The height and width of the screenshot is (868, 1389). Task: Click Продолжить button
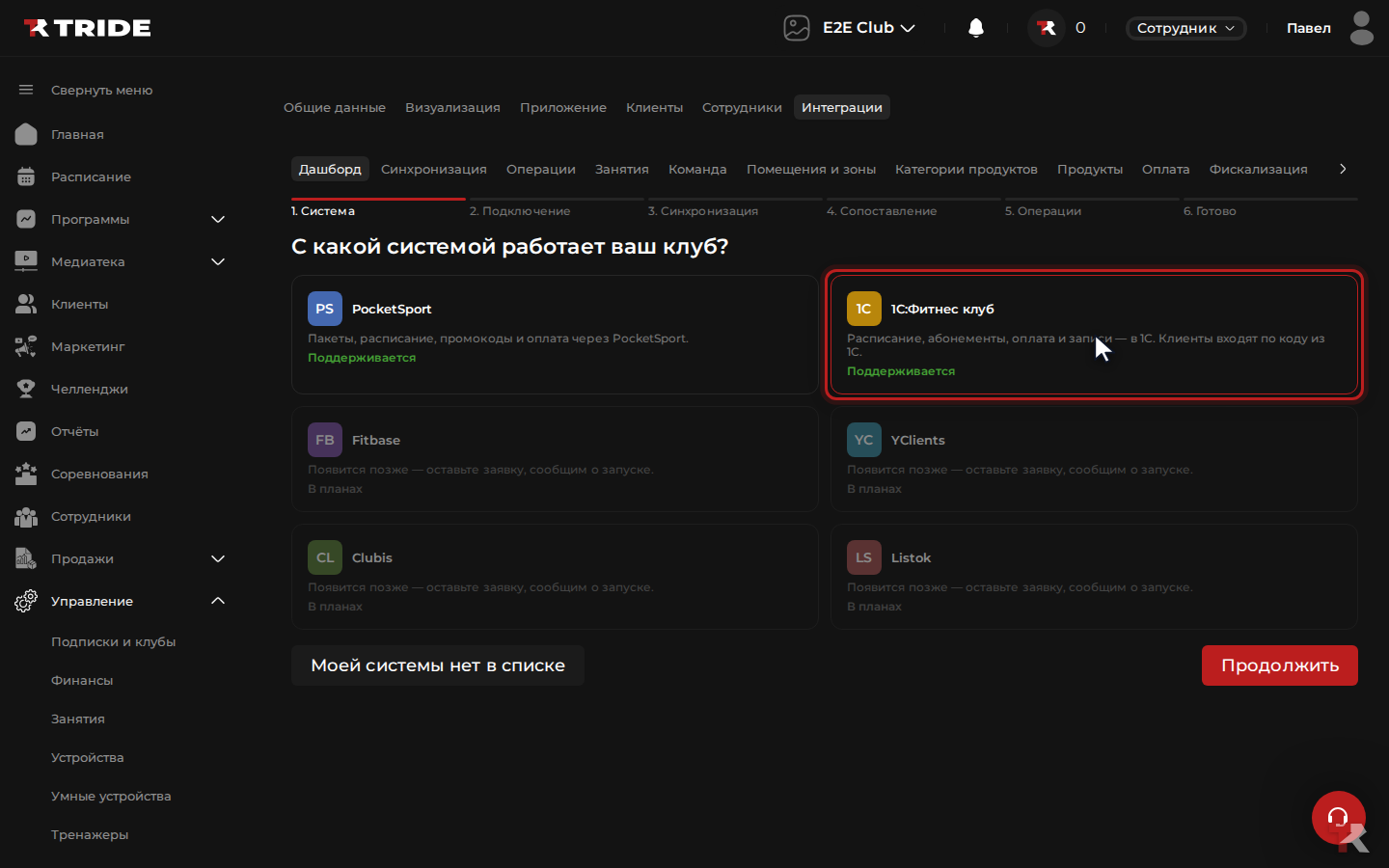click(1280, 665)
